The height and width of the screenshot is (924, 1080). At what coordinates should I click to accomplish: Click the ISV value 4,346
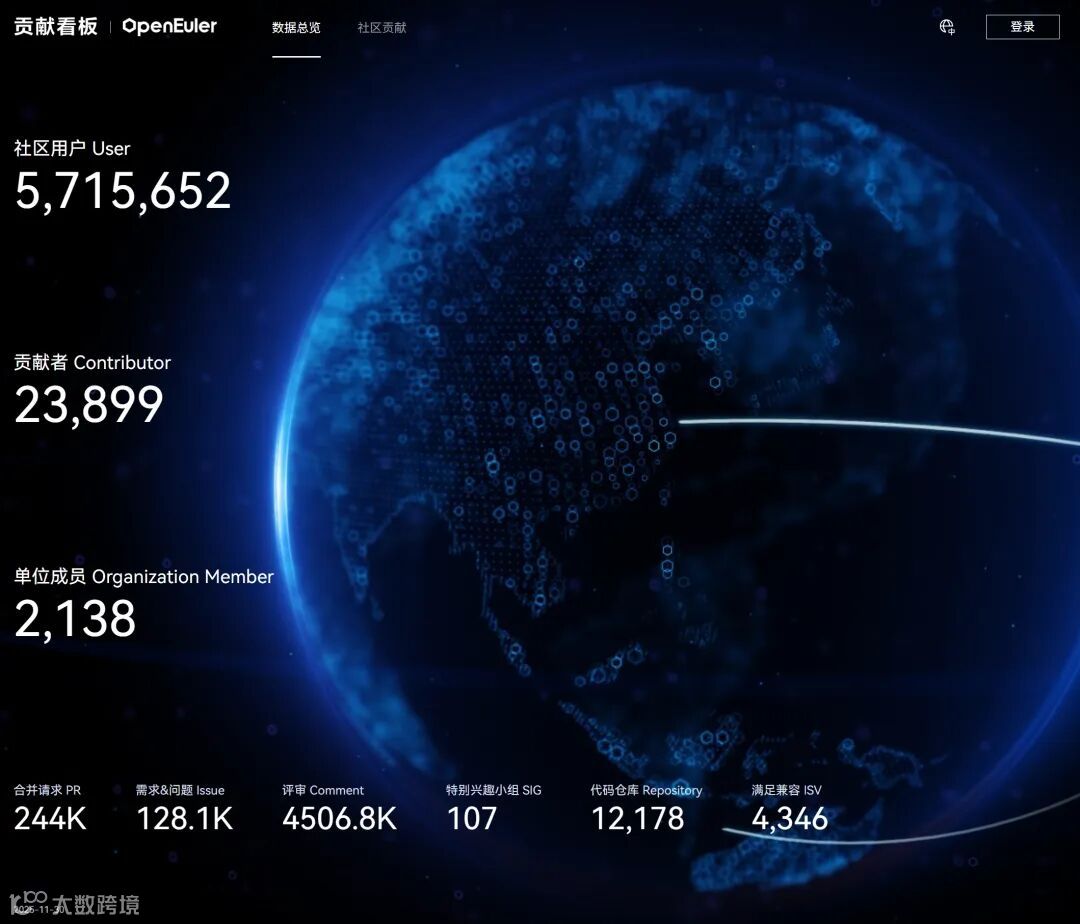point(789,819)
